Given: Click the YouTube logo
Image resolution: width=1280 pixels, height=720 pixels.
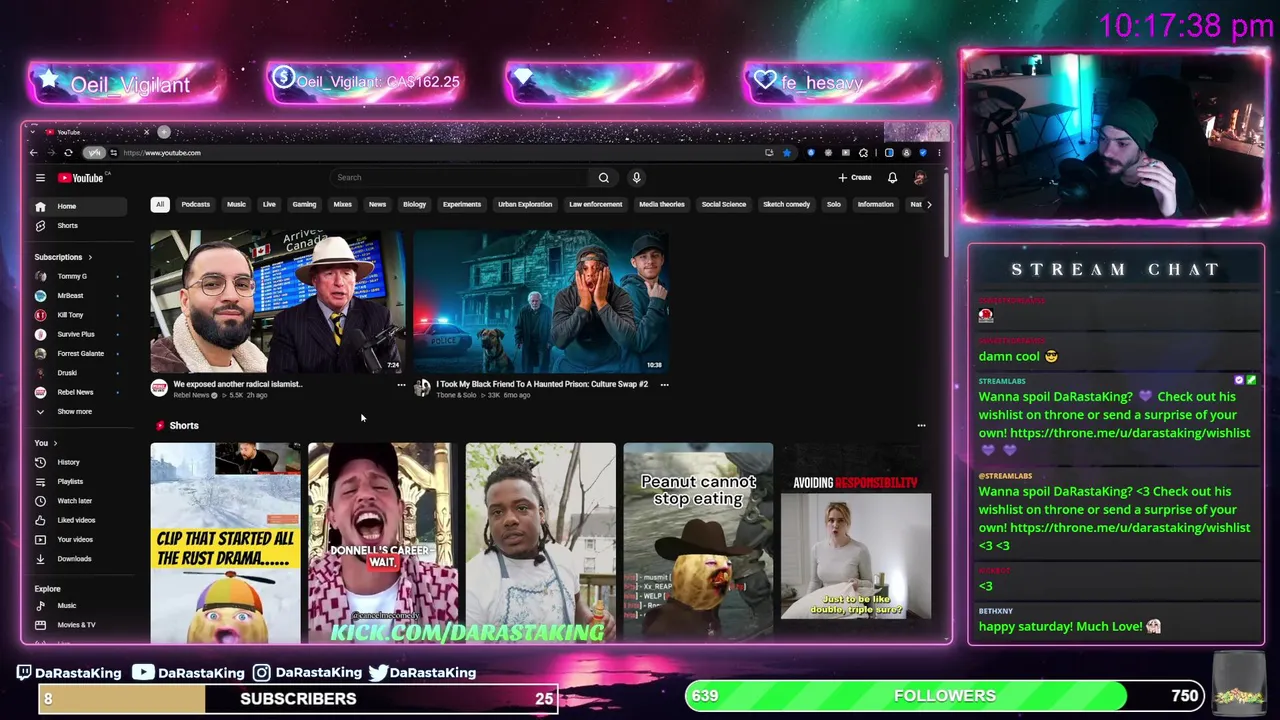Looking at the screenshot, I should tap(81, 178).
